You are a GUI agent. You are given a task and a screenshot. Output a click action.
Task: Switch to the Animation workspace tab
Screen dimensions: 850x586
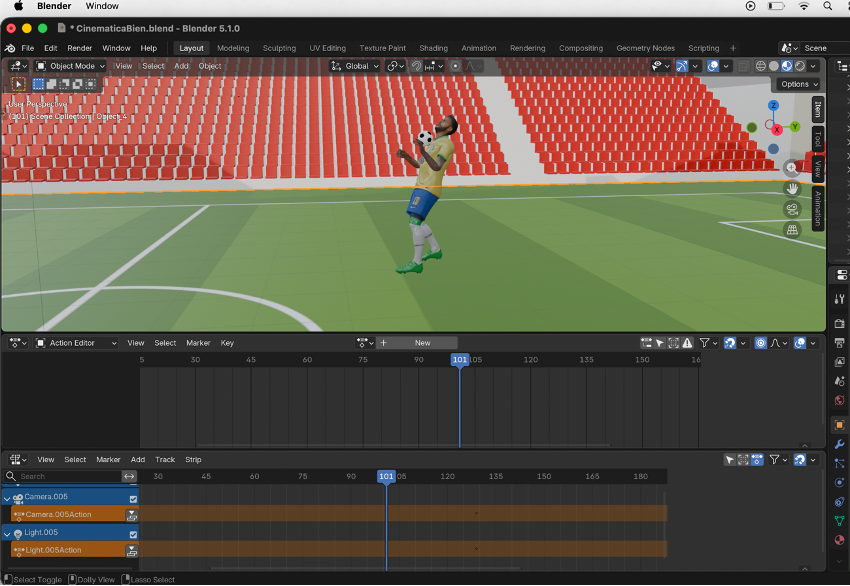pyautogui.click(x=479, y=47)
